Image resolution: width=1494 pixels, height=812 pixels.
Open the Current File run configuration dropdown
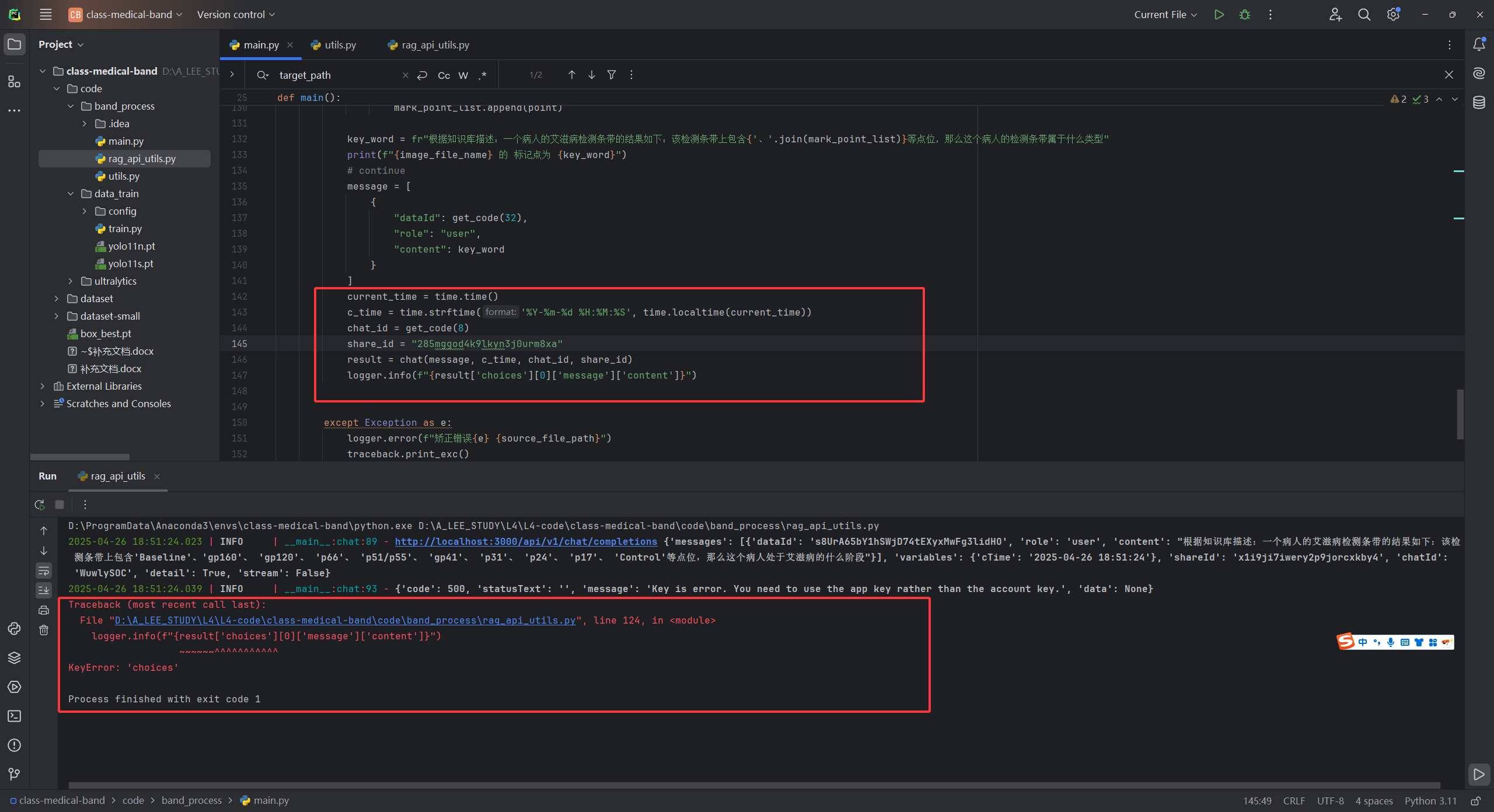point(1165,15)
